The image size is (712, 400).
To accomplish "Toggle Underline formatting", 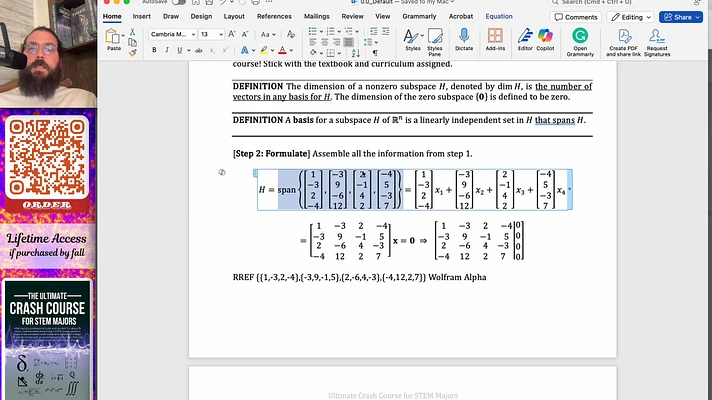I will coord(179,50).
